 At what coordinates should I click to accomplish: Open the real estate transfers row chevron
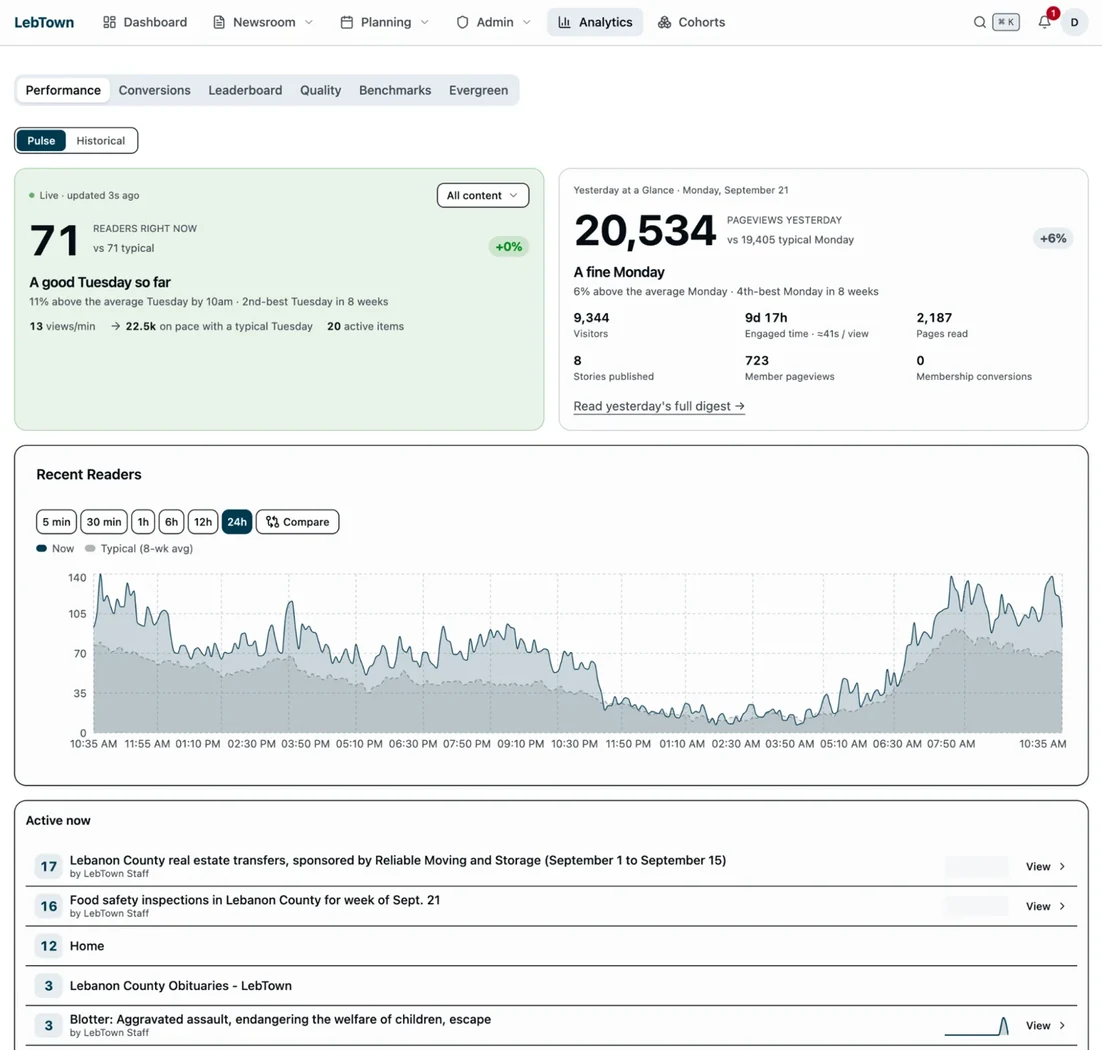1062,867
